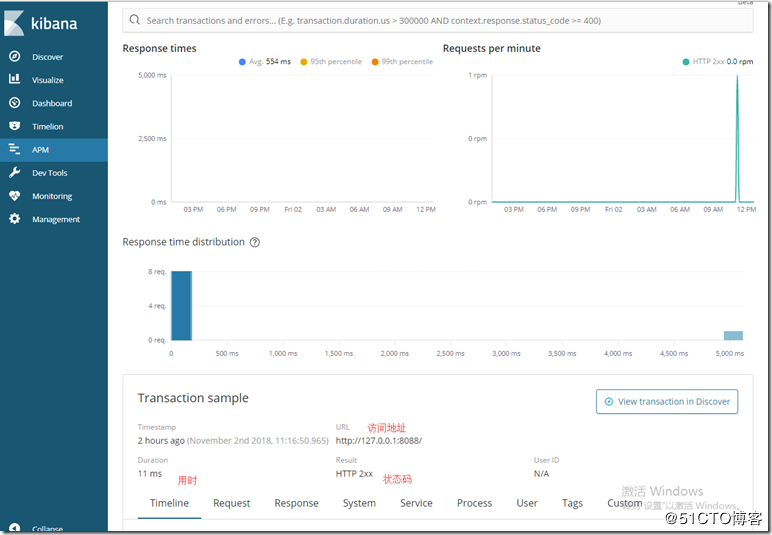Open the Visualize menu label

pos(48,80)
